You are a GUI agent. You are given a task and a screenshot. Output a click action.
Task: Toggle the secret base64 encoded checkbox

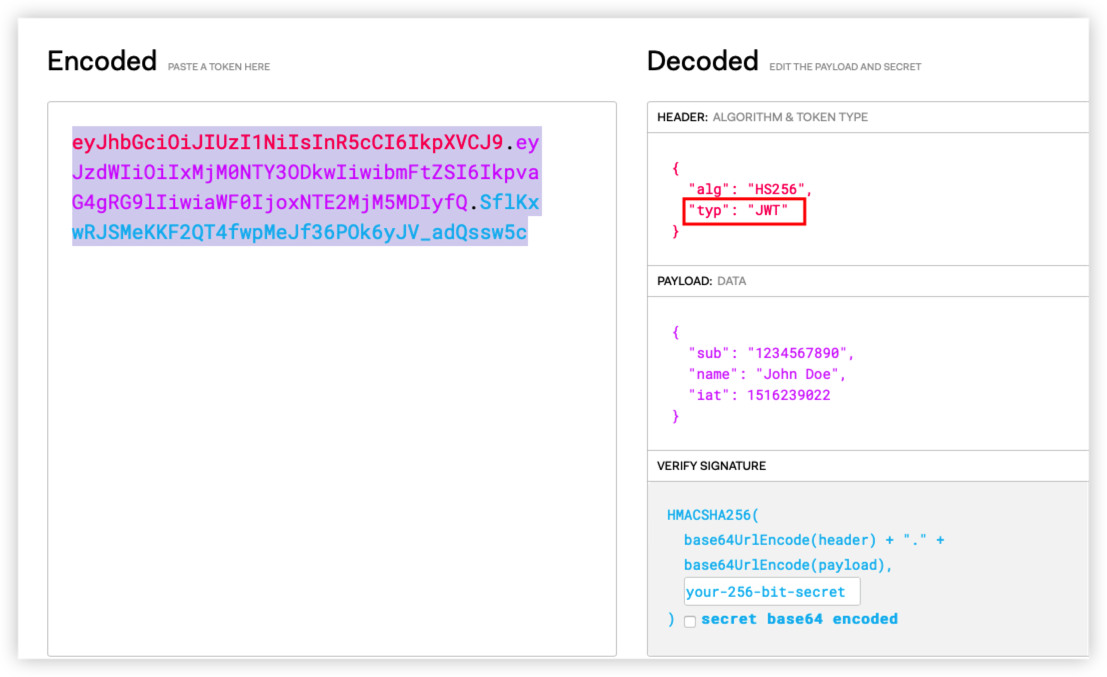(x=690, y=621)
